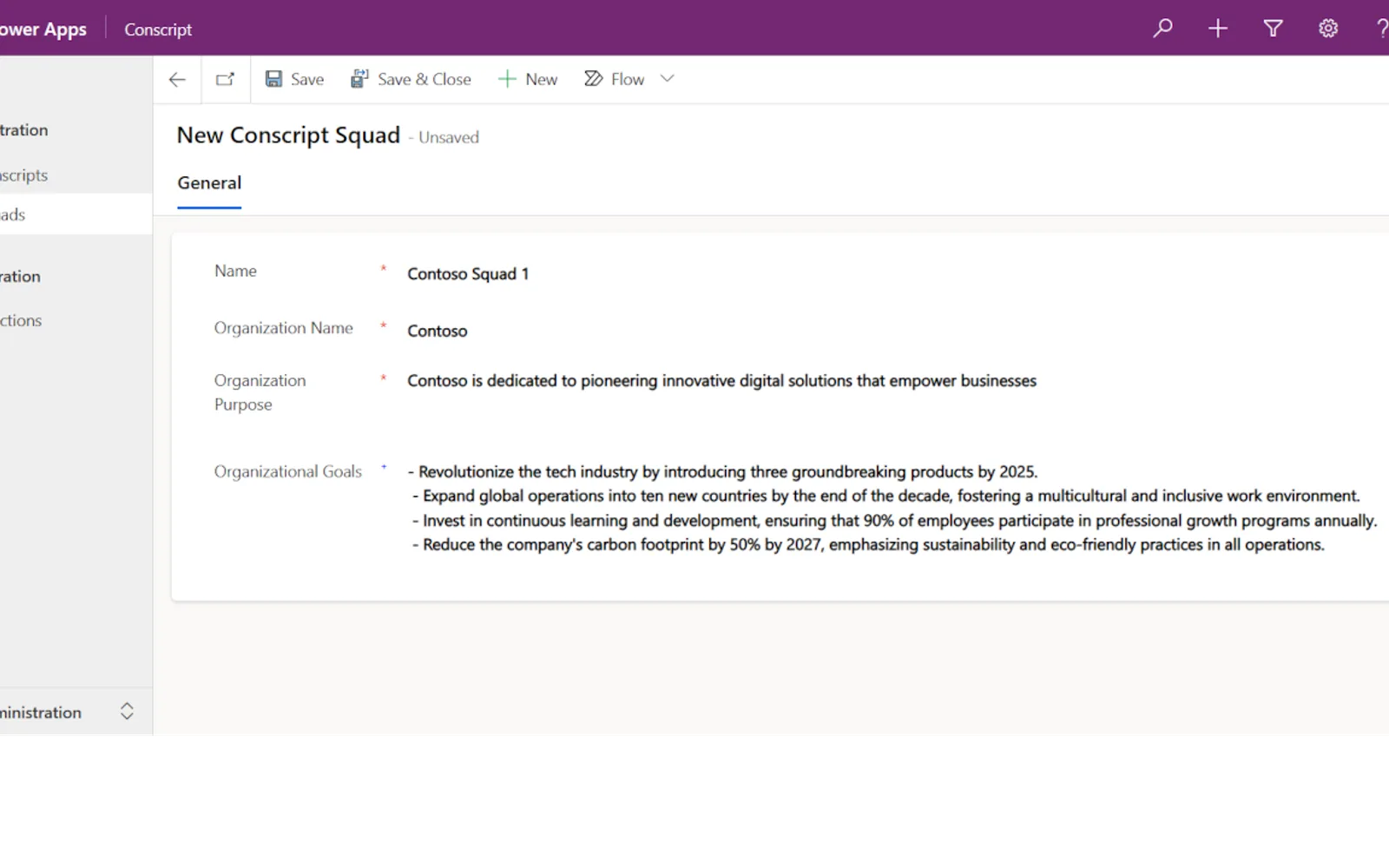Open the search magnifier icon

click(1162, 29)
